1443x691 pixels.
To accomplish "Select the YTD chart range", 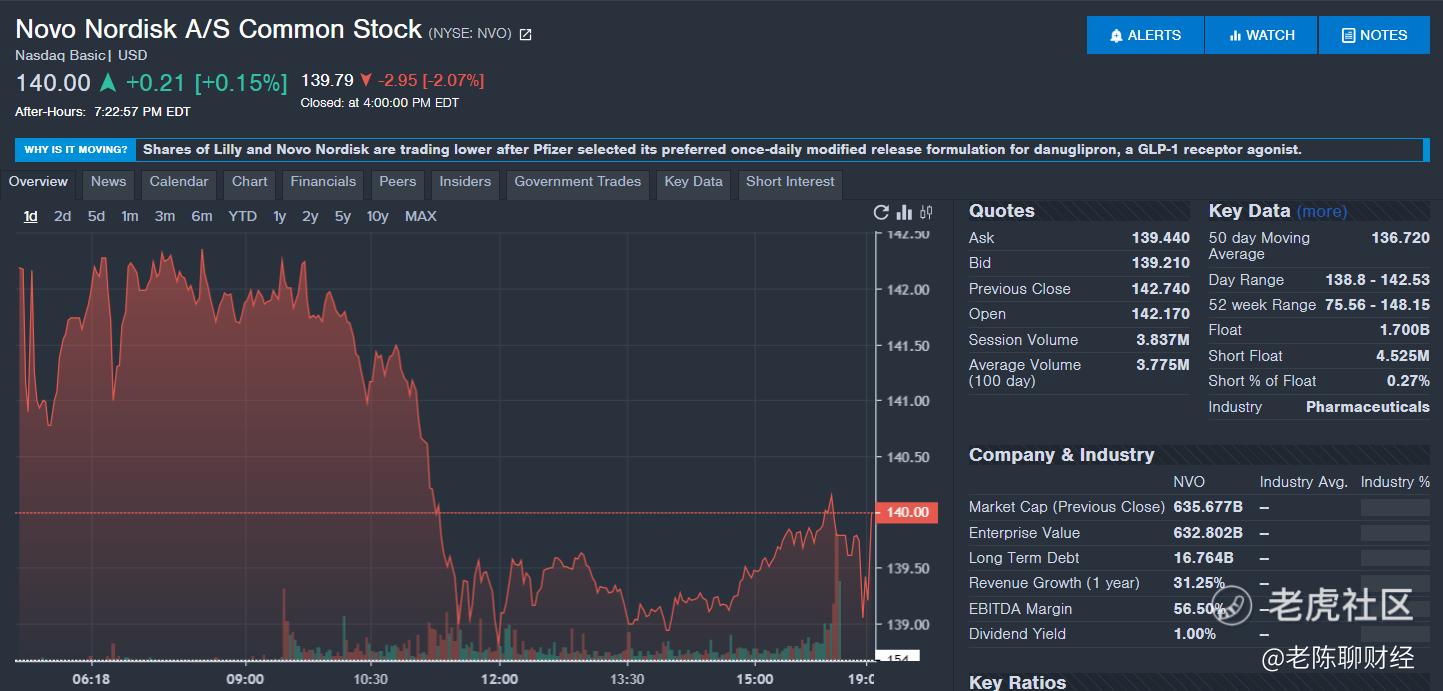I will [x=242, y=216].
